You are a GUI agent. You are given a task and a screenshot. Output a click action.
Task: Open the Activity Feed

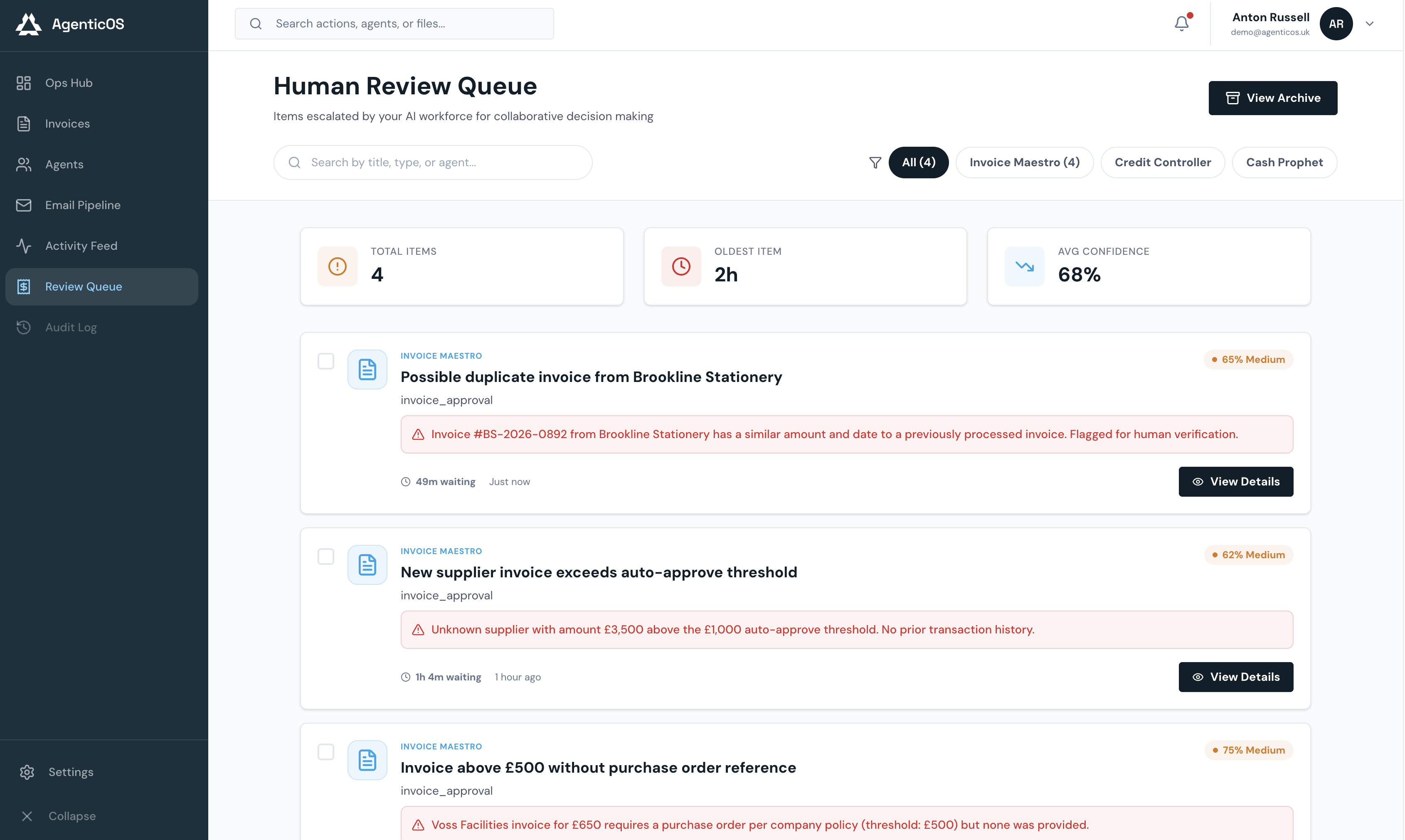pos(102,246)
